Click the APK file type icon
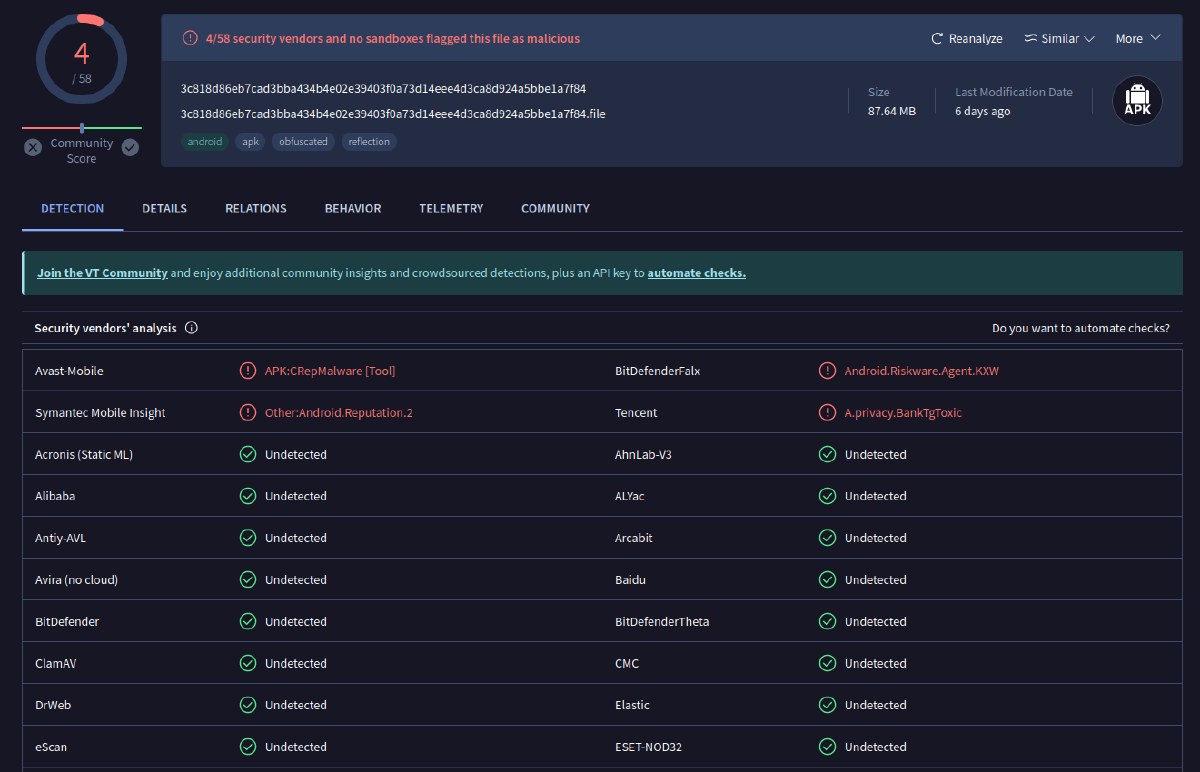1200x772 pixels. click(1137, 101)
